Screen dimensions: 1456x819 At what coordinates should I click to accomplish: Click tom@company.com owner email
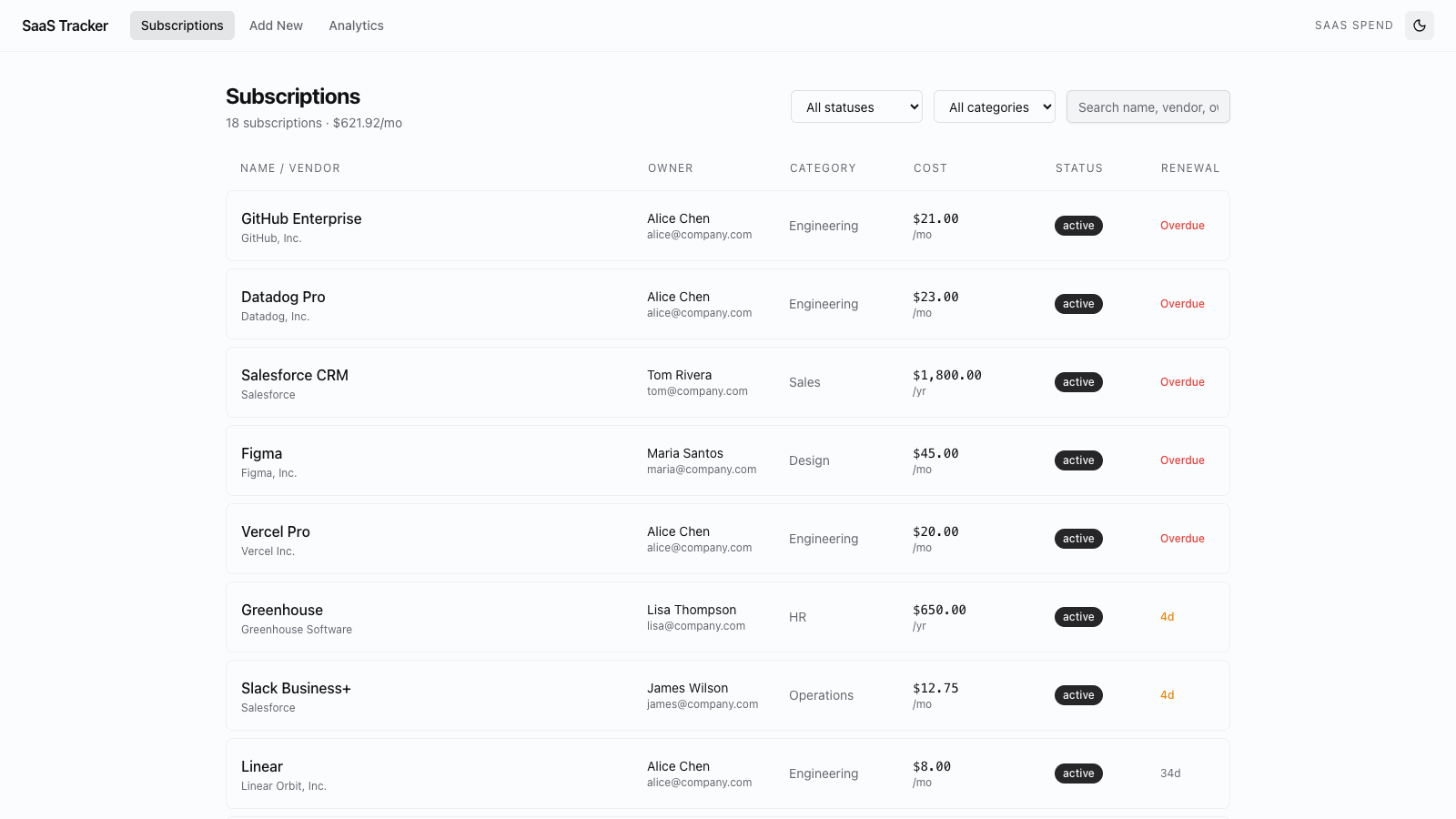697,391
